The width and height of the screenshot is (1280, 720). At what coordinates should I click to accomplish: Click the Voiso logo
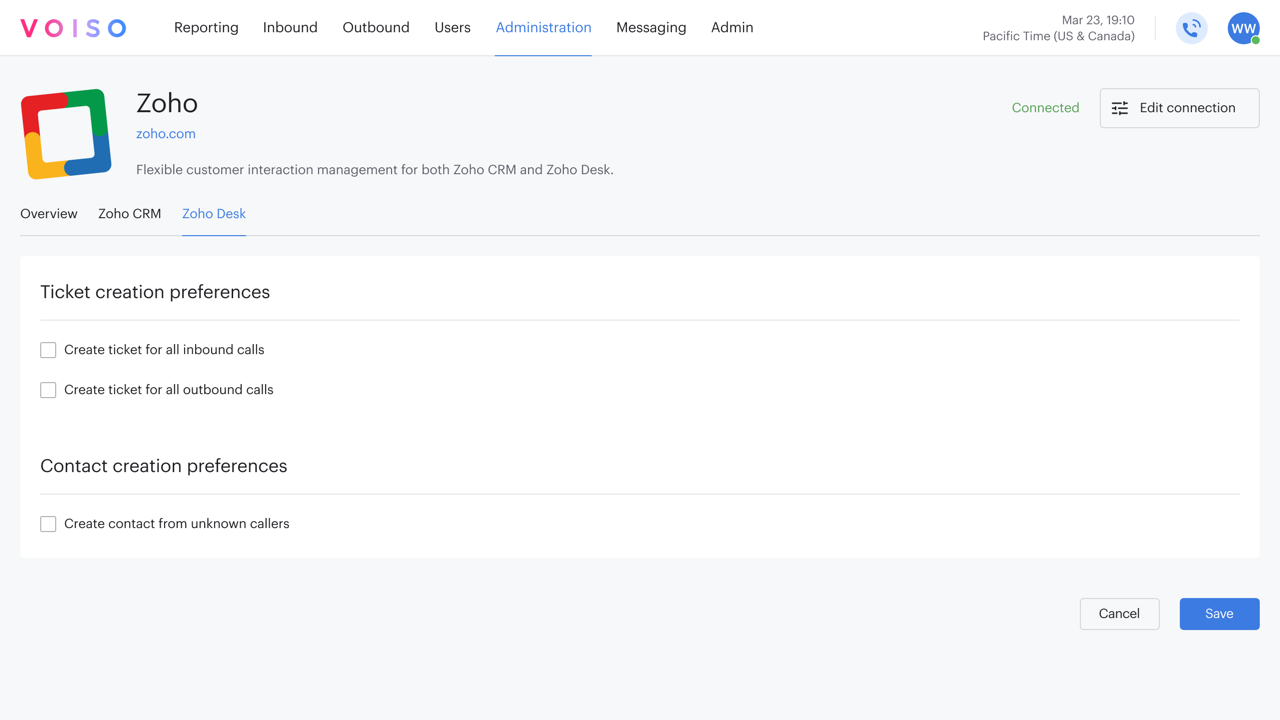(73, 28)
